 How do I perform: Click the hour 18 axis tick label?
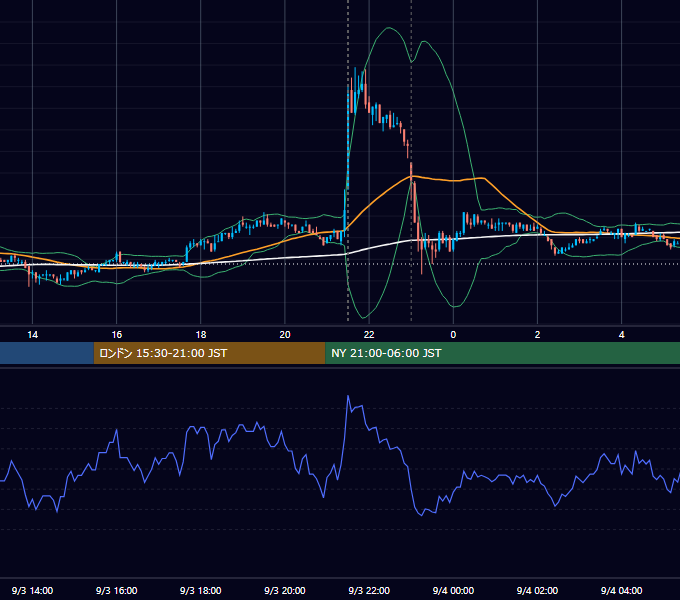[x=201, y=335]
